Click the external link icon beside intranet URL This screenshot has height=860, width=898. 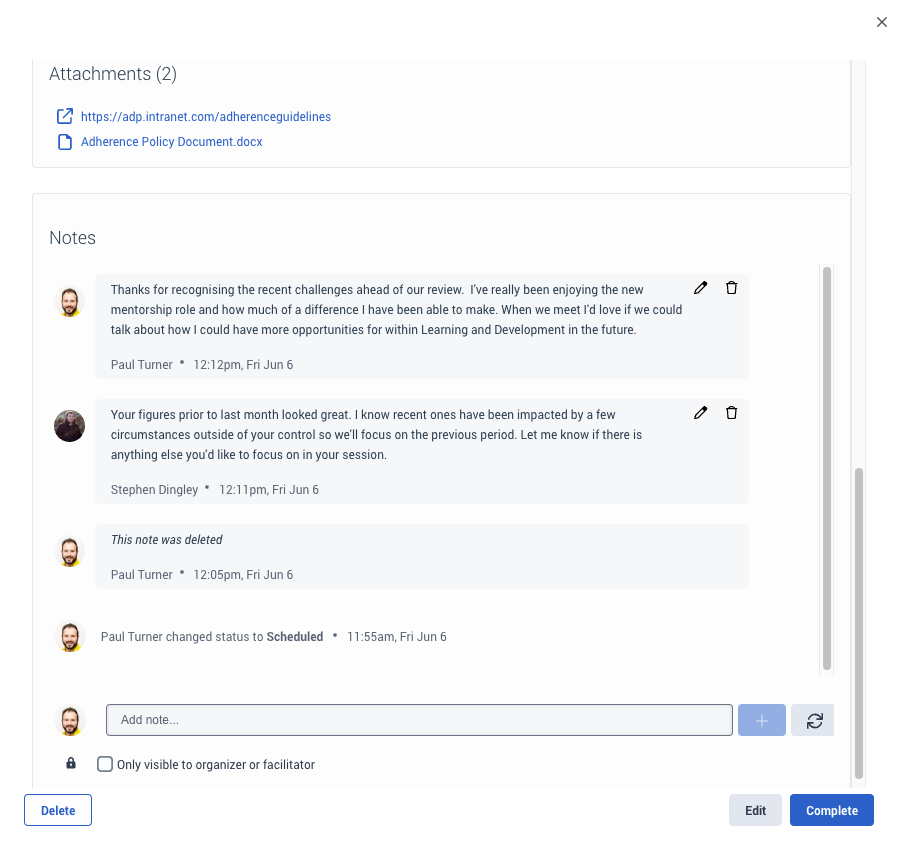coord(65,116)
